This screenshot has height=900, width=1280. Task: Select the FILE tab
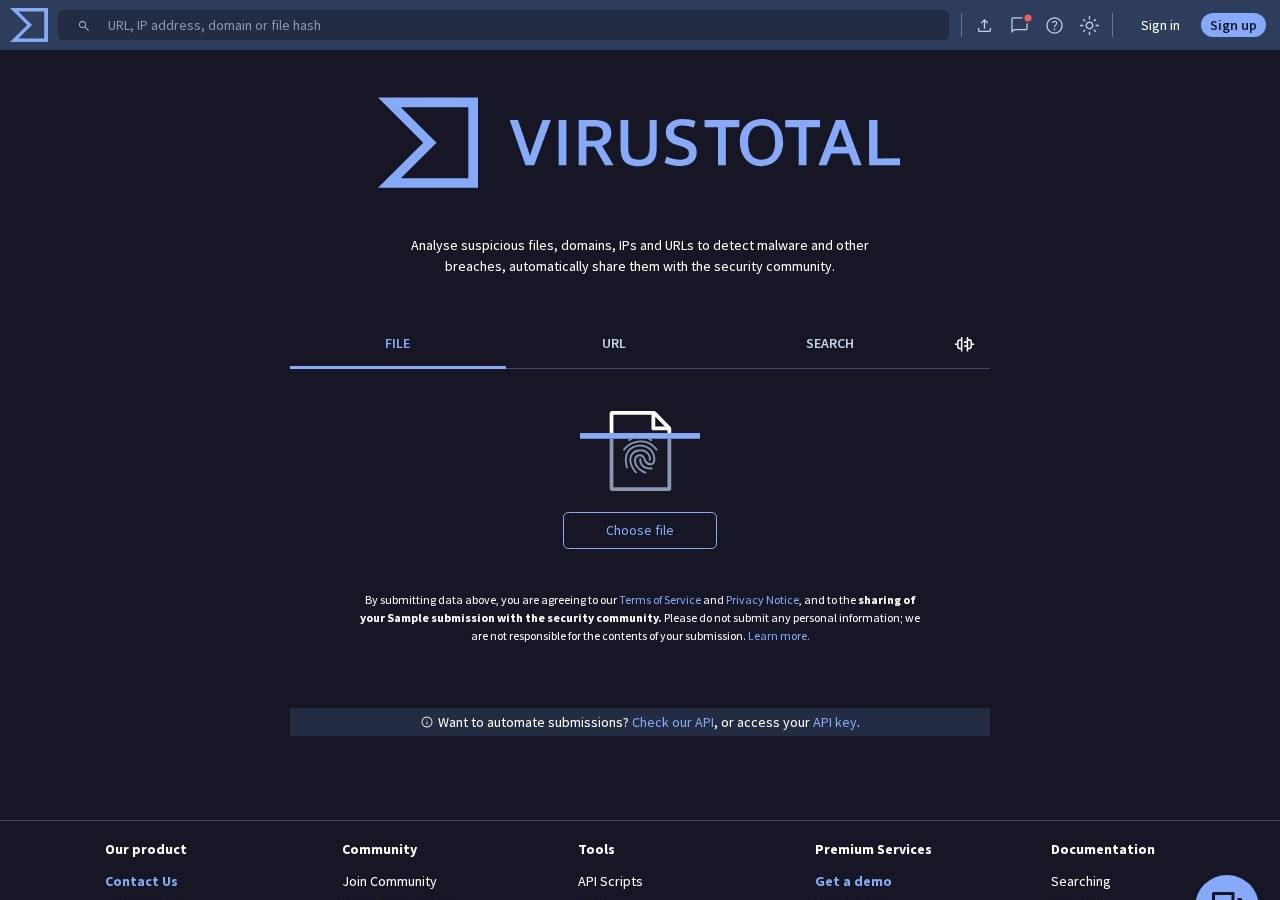(x=398, y=344)
